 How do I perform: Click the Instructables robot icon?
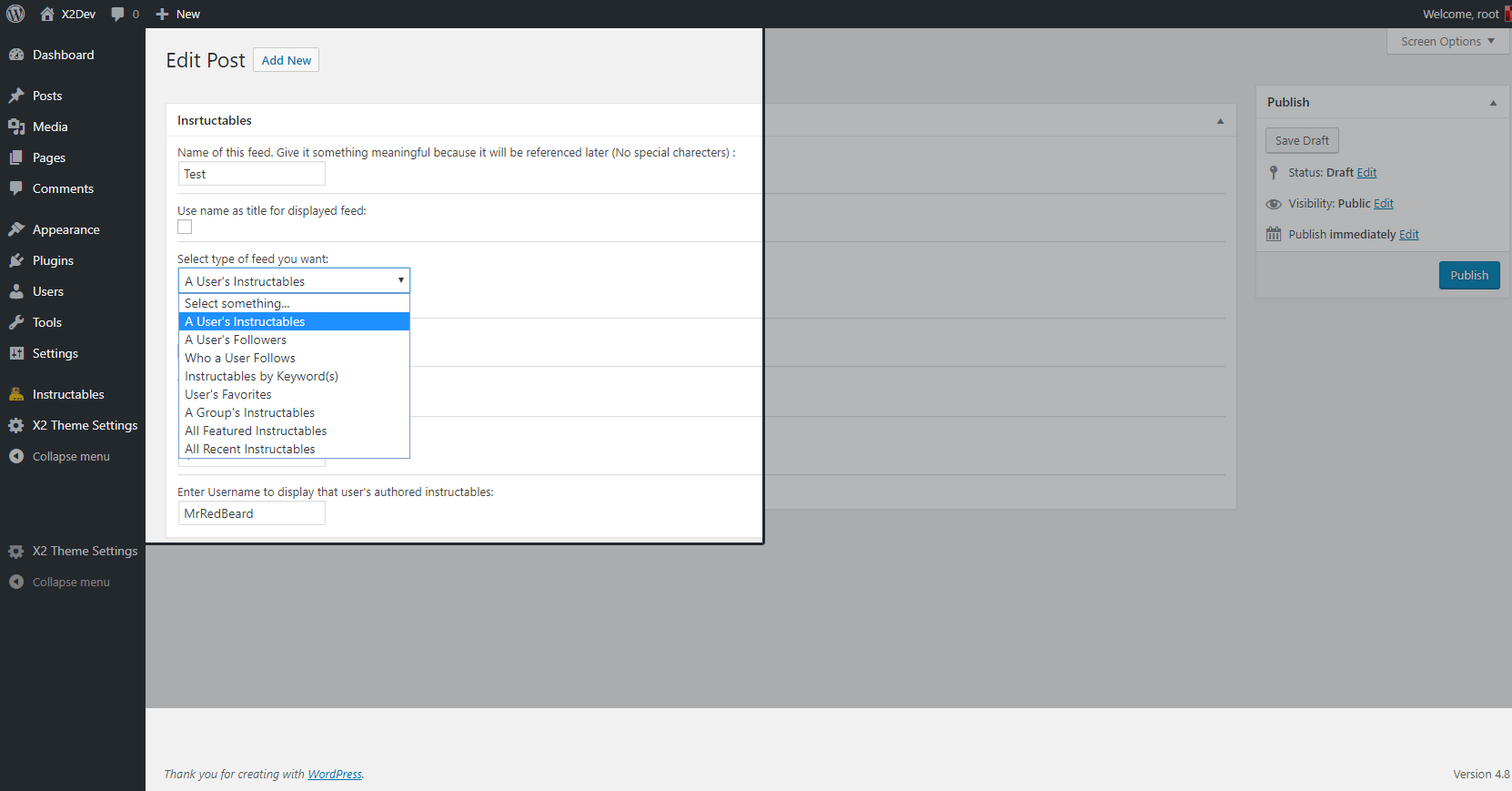click(x=16, y=394)
